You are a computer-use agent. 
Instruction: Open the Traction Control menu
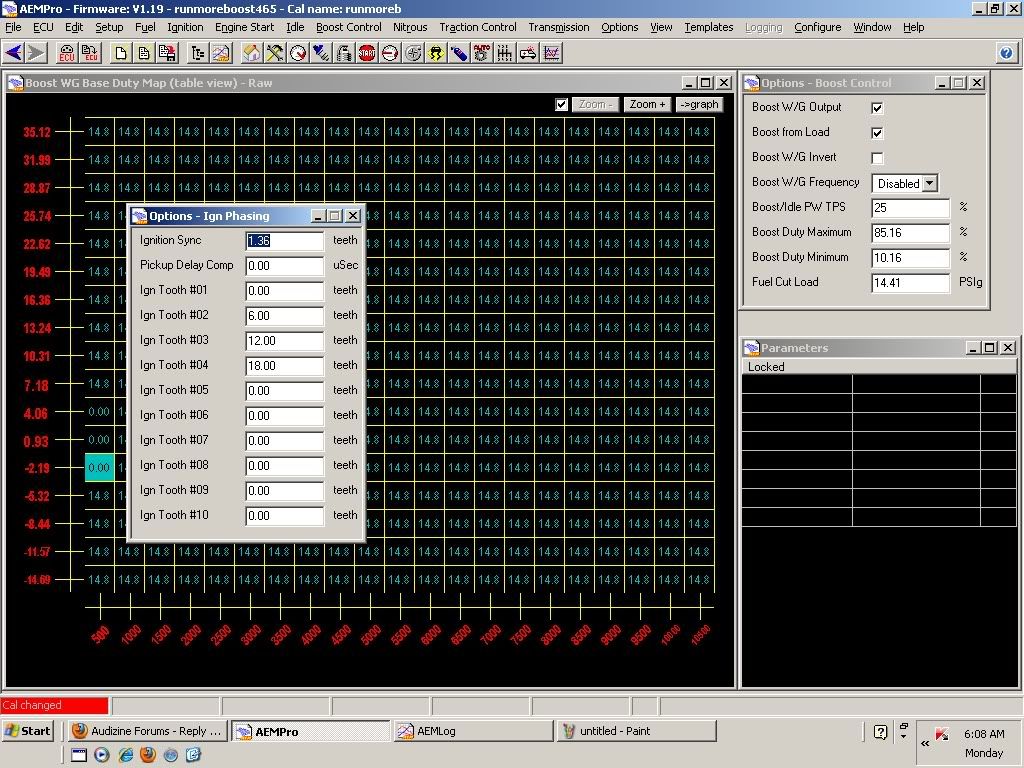click(x=477, y=27)
